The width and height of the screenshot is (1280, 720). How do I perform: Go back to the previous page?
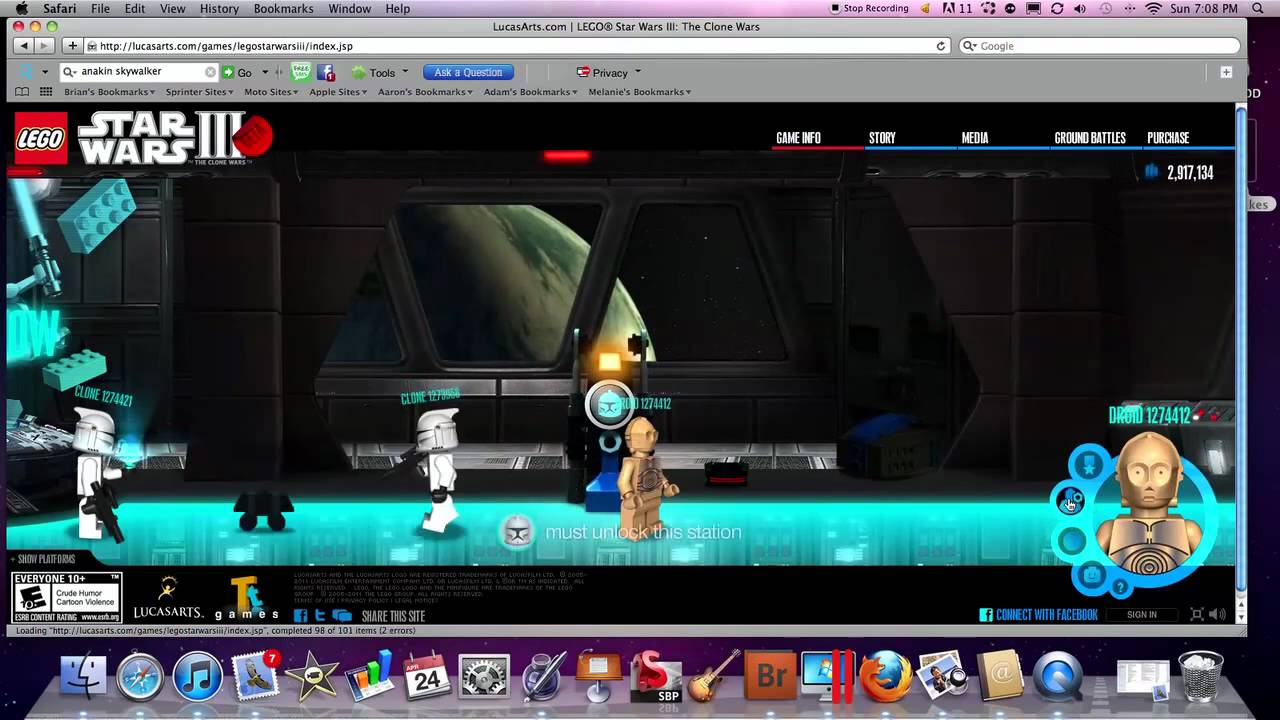coord(23,46)
